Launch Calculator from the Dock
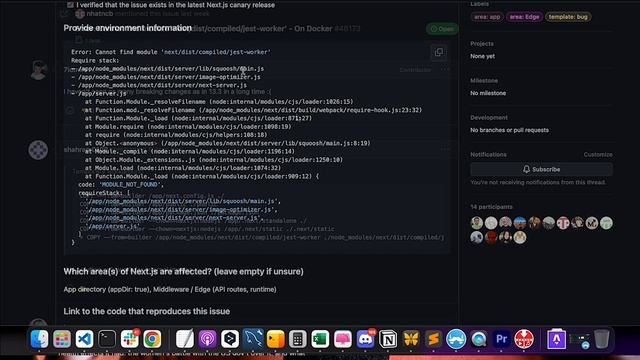The width and height of the screenshot is (640, 360). pyautogui.click(x=298, y=339)
